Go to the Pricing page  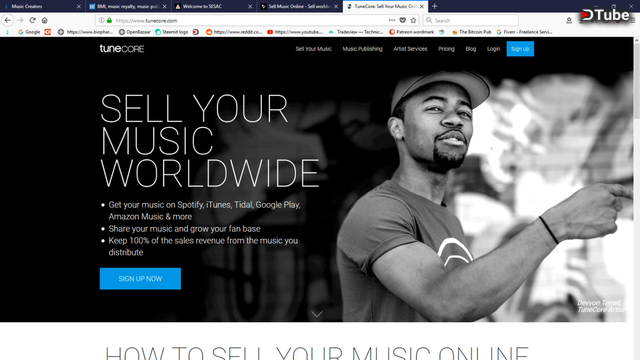[x=446, y=49]
